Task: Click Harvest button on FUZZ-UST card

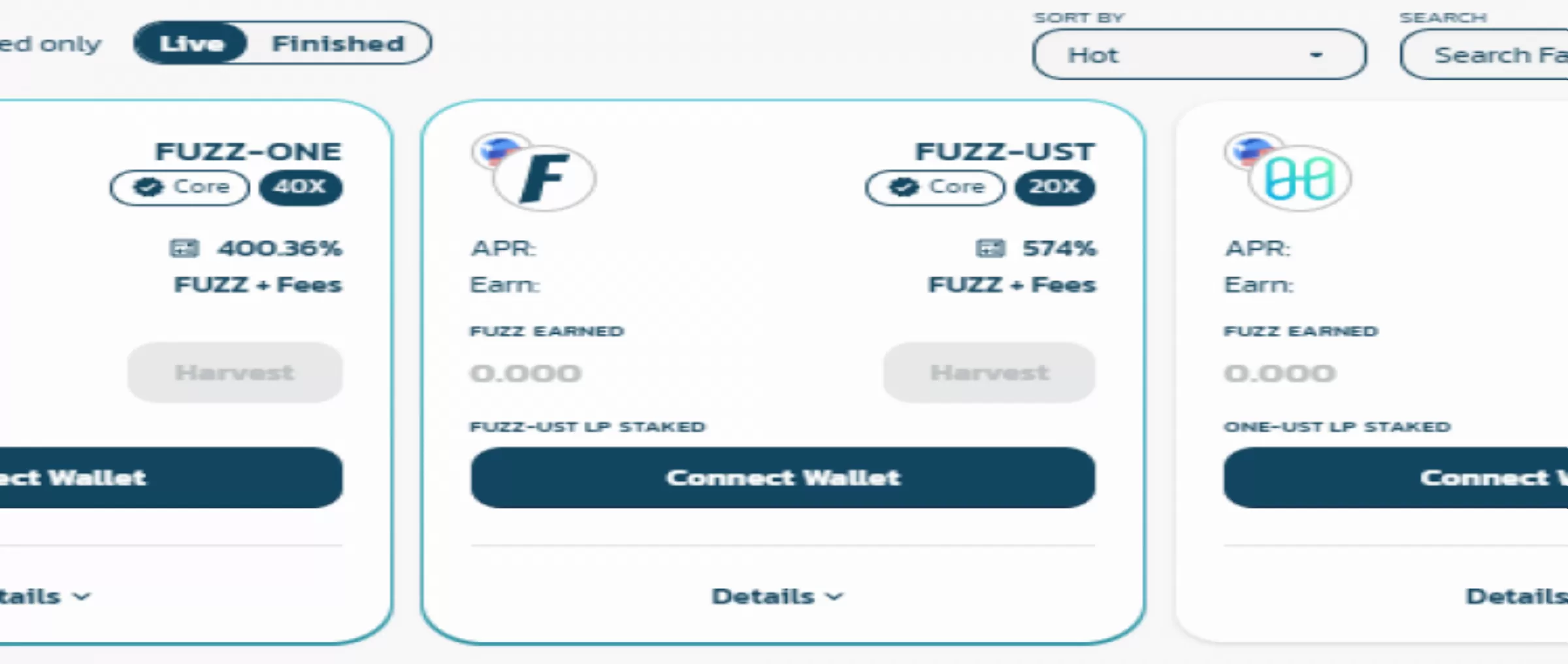Action: click(989, 373)
